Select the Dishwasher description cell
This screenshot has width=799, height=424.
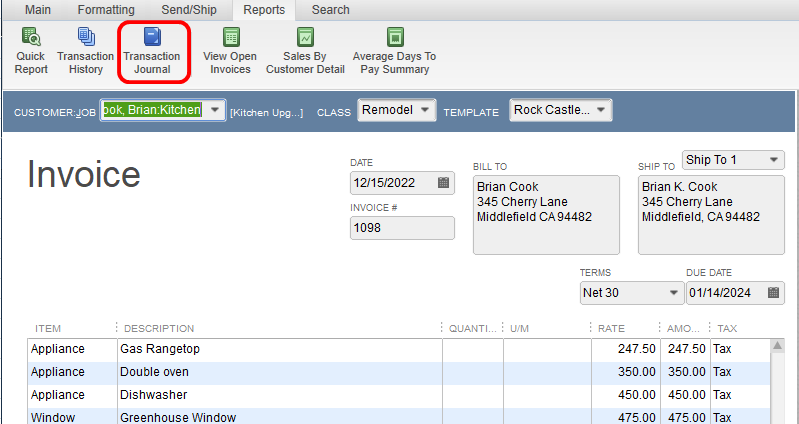tap(280, 395)
